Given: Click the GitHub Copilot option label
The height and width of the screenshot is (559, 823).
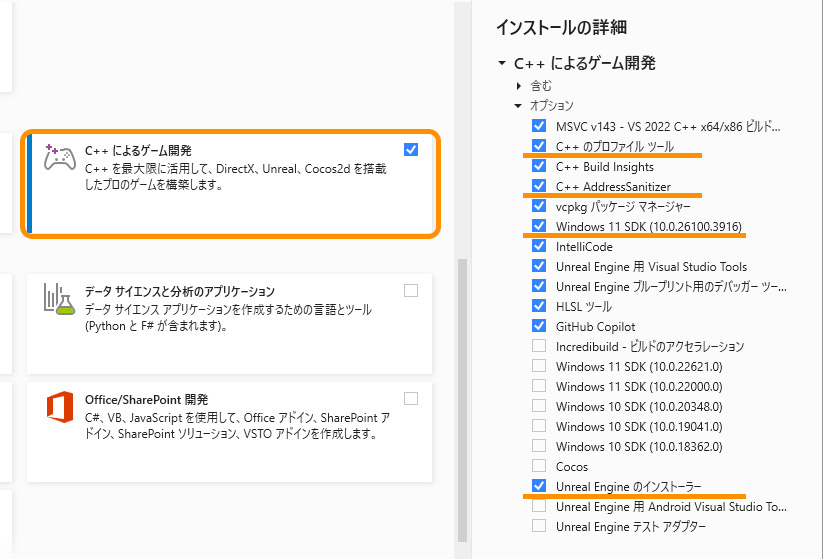Looking at the screenshot, I should [x=596, y=326].
